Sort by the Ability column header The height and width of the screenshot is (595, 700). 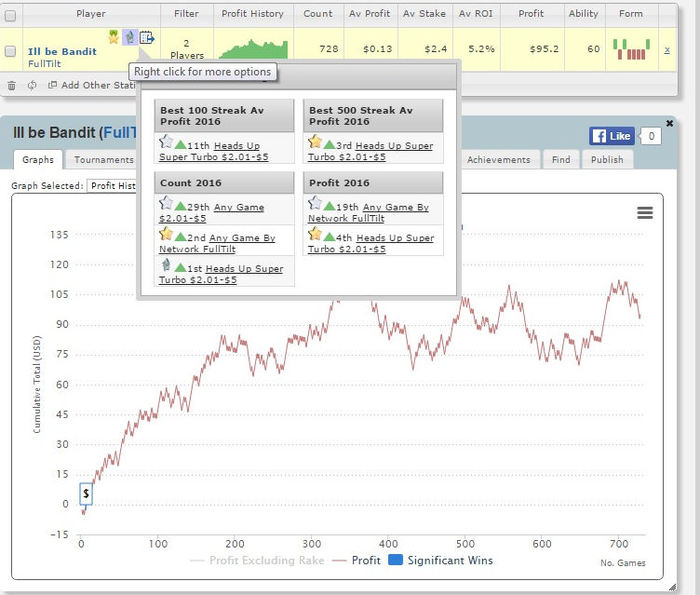pyautogui.click(x=583, y=14)
